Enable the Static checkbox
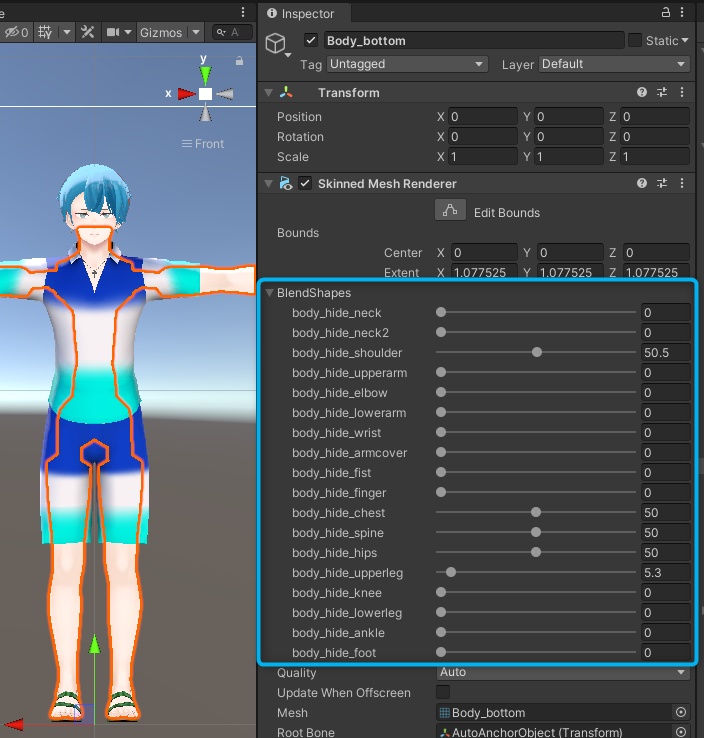704x738 pixels. [x=635, y=41]
